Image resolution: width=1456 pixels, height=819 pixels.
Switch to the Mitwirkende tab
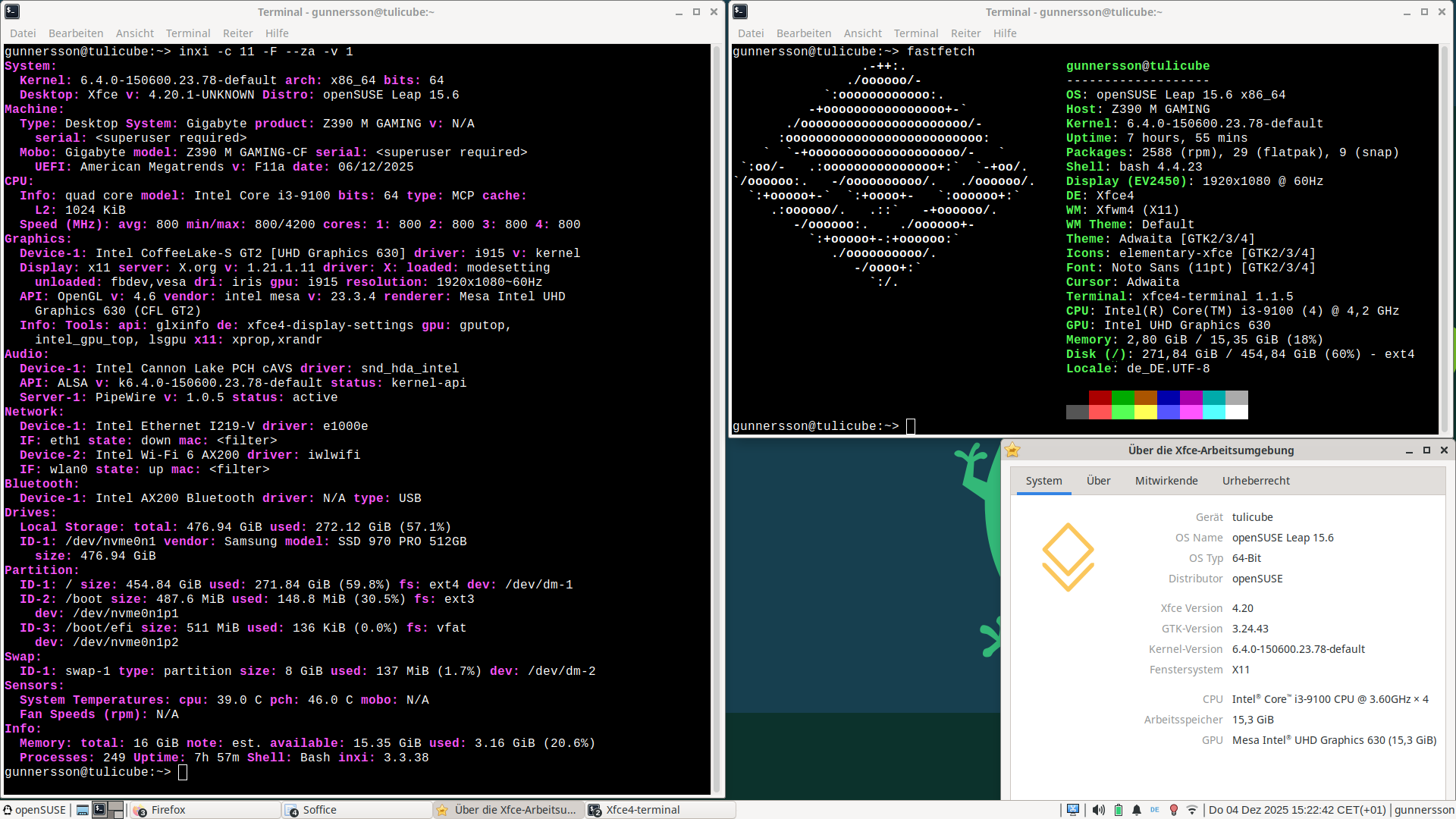coord(1166,481)
